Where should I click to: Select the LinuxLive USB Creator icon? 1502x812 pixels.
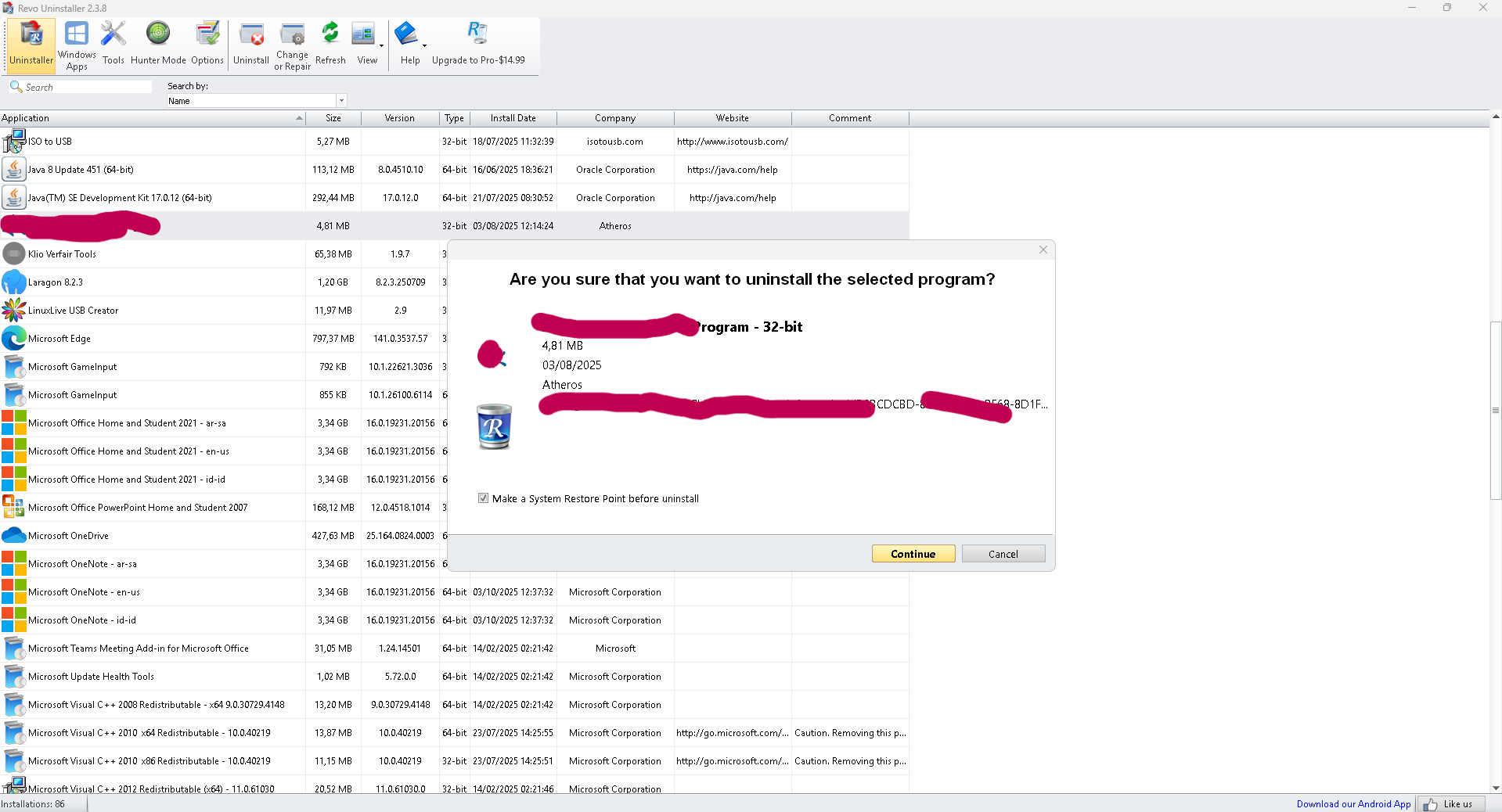[x=14, y=311]
